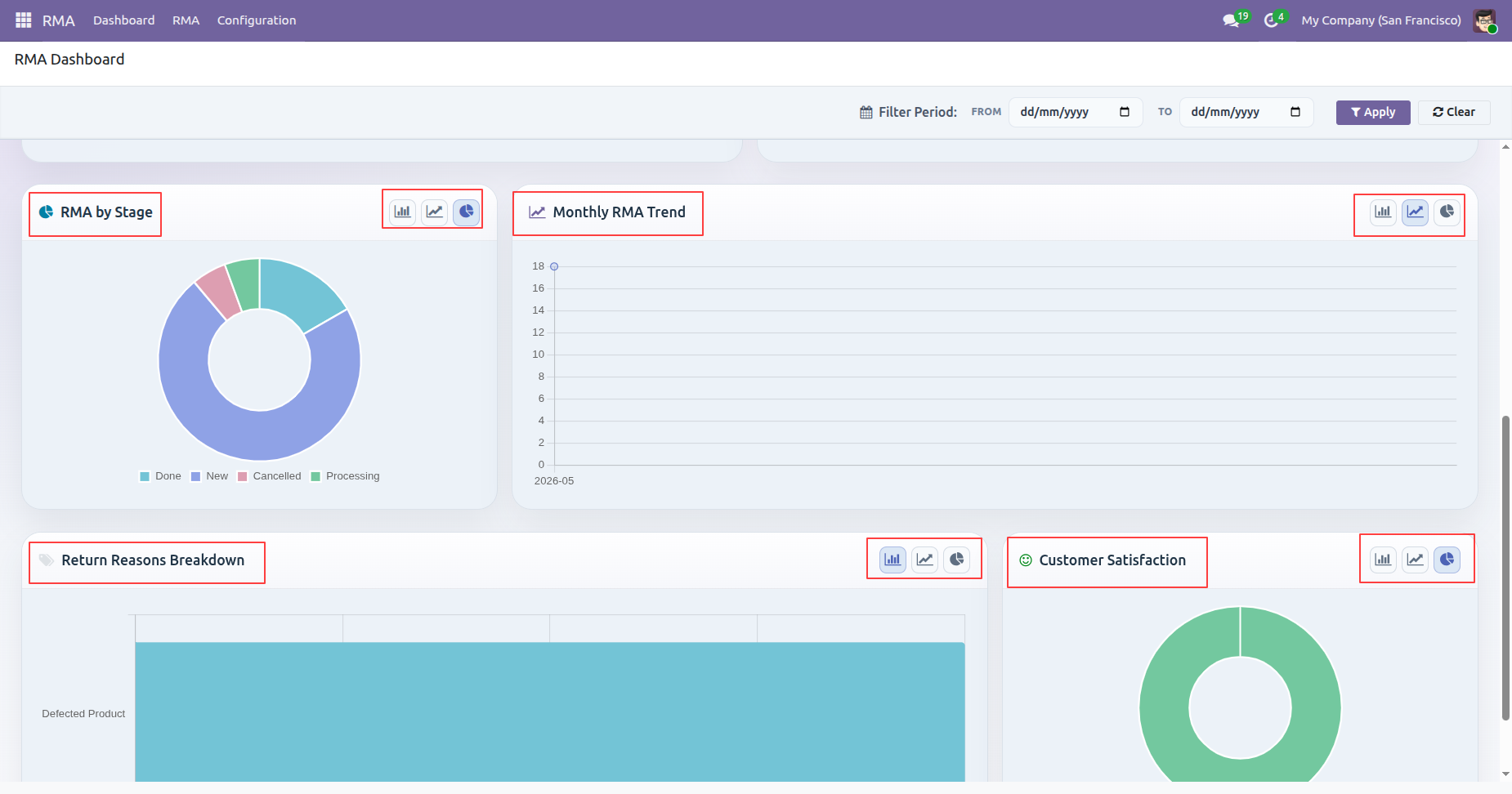The image size is (1512, 794).
Task: Clear the date filter
Action: tap(1454, 112)
